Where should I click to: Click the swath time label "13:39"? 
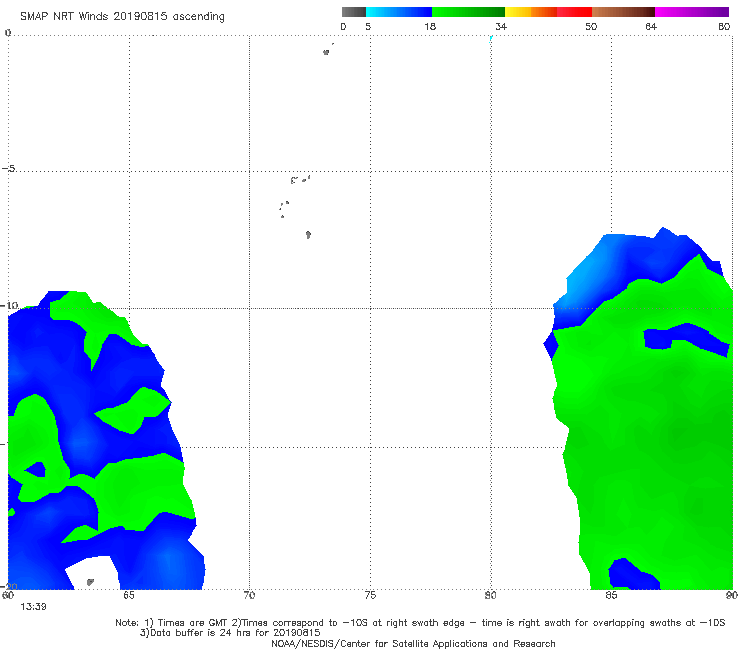click(x=33, y=607)
